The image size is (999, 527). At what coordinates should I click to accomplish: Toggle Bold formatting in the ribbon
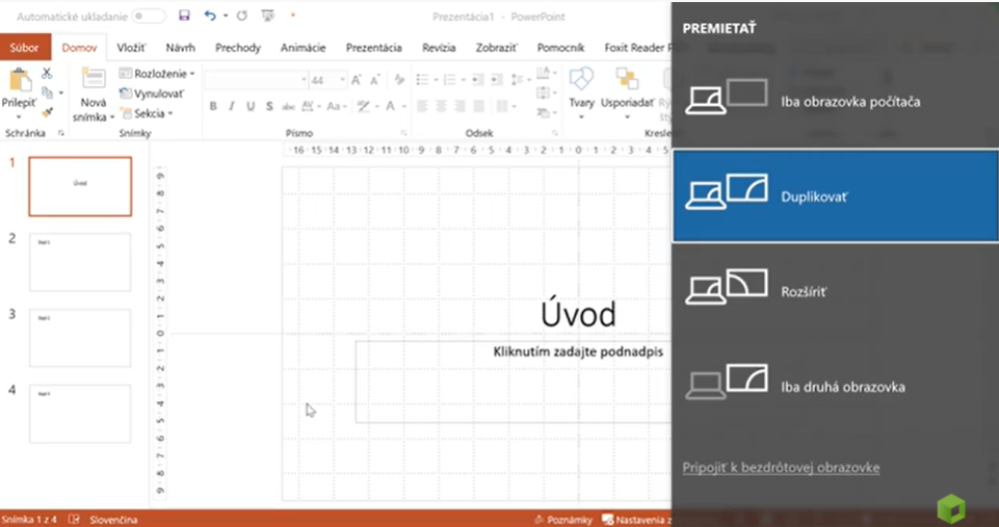[x=213, y=106]
